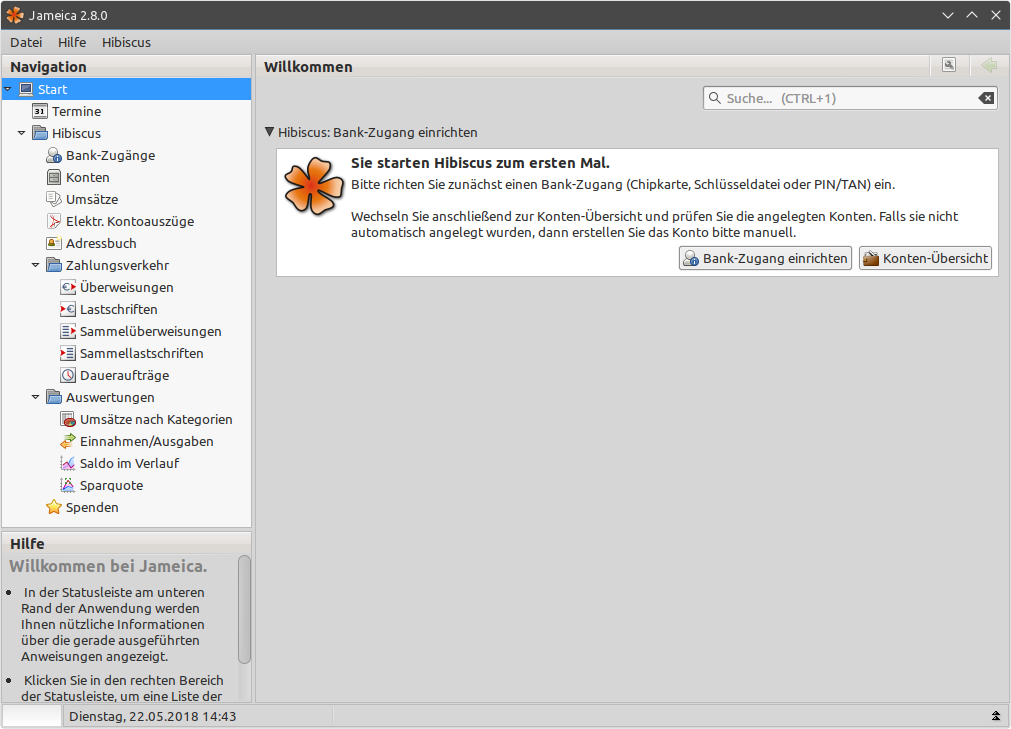Select Umsätze tree entry
This screenshot has height=729, width=1011.
[92, 199]
